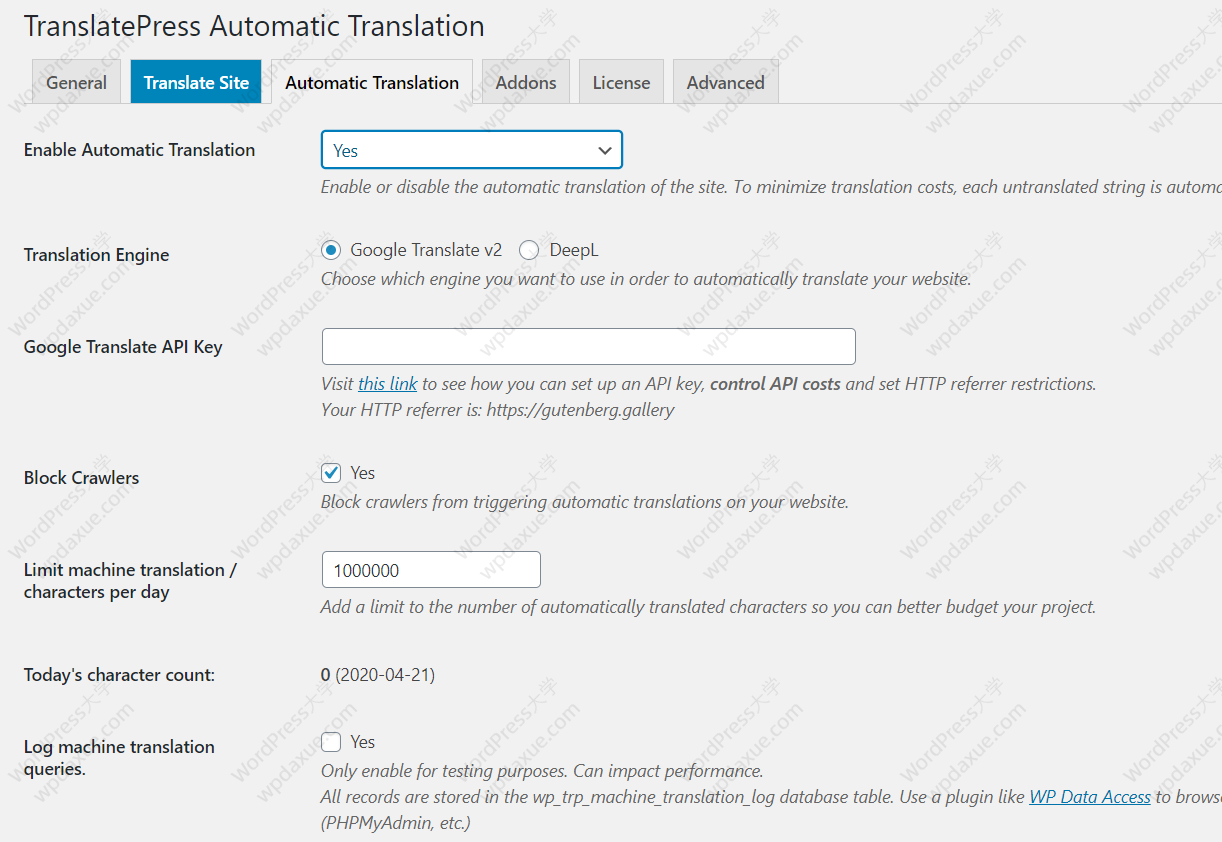Image resolution: width=1222 pixels, height=842 pixels.
Task: Click the 'Google Translate API Key' label
Action: click(123, 347)
